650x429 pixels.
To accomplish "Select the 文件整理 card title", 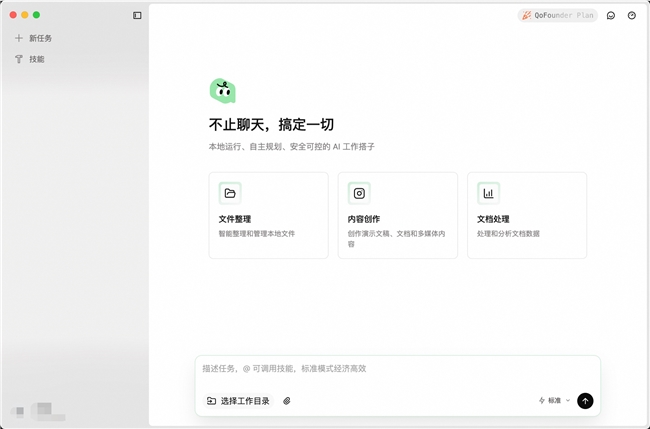I will point(235,219).
